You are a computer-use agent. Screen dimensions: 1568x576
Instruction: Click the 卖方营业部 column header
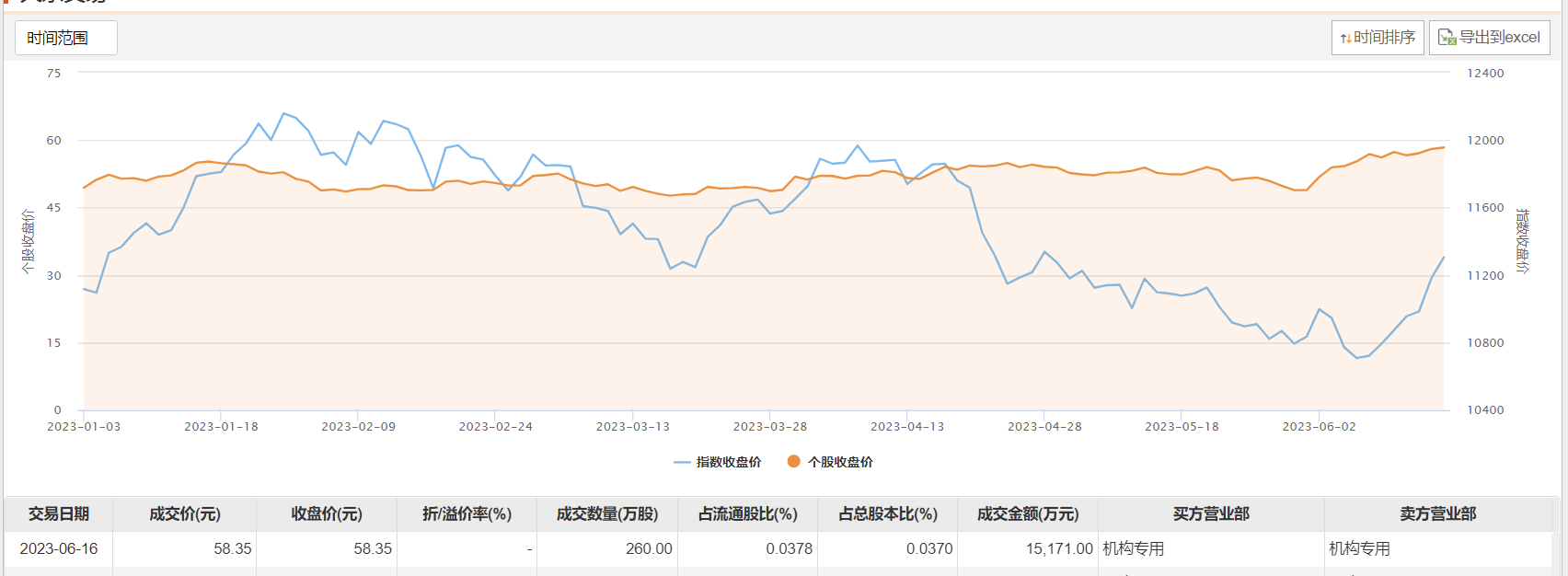pos(1437,513)
